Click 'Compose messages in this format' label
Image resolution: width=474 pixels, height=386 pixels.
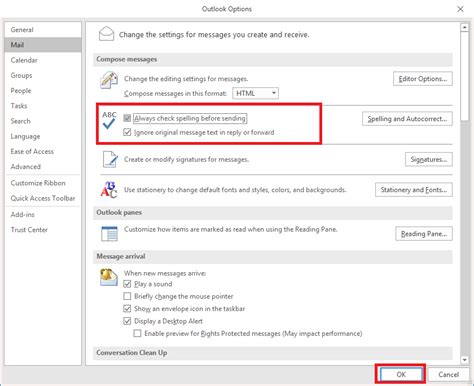coord(175,94)
